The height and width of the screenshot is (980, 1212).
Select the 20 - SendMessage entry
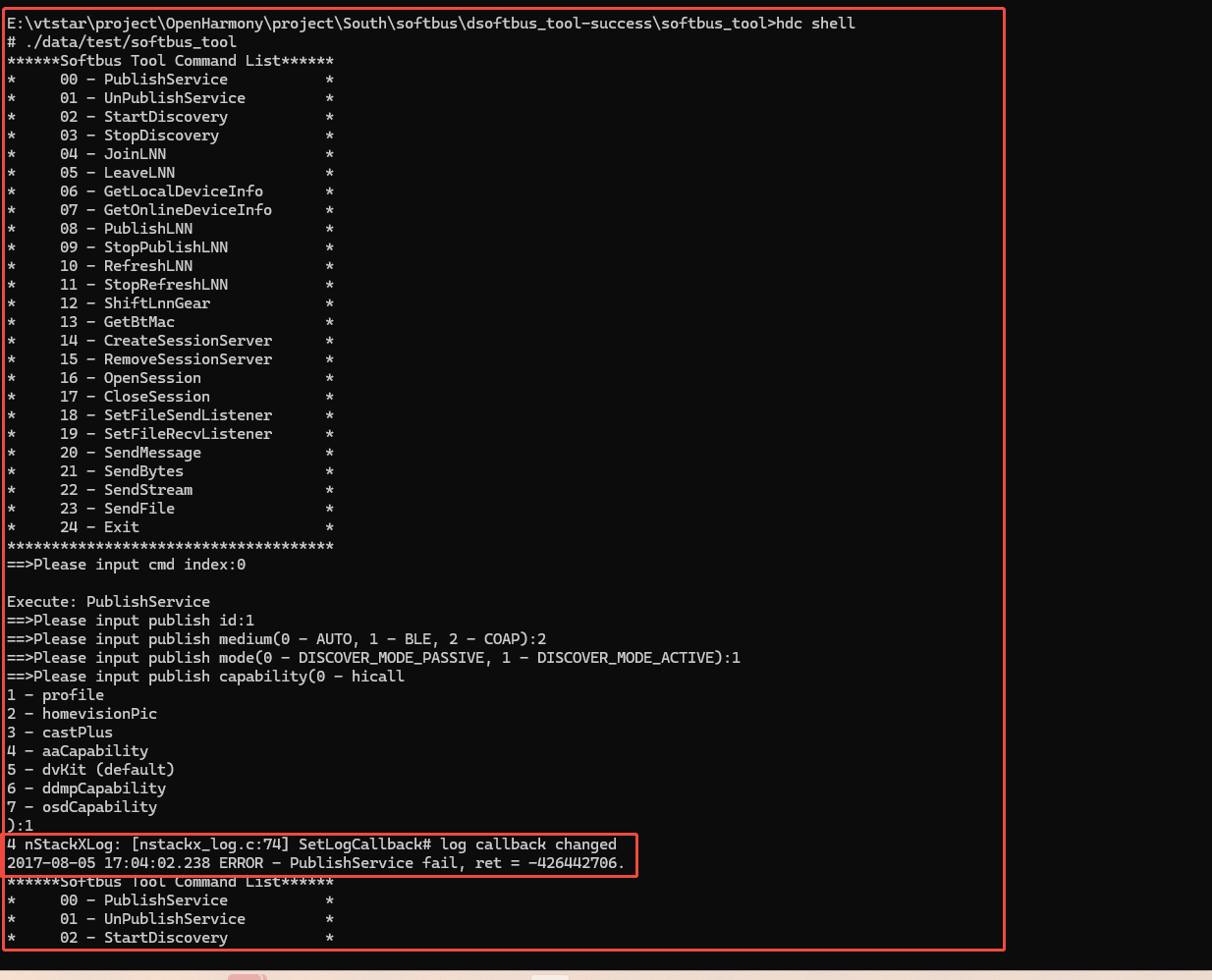[x=131, y=453]
